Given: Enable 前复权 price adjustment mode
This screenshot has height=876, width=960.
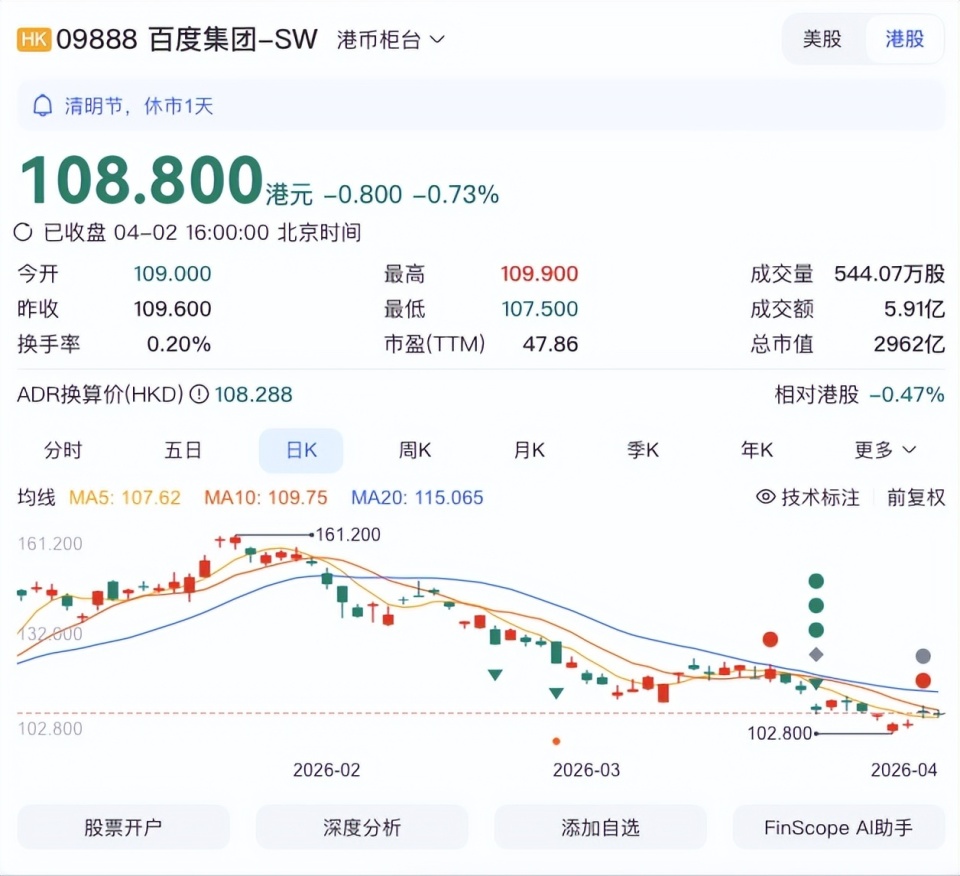Looking at the screenshot, I should (x=913, y=497).
